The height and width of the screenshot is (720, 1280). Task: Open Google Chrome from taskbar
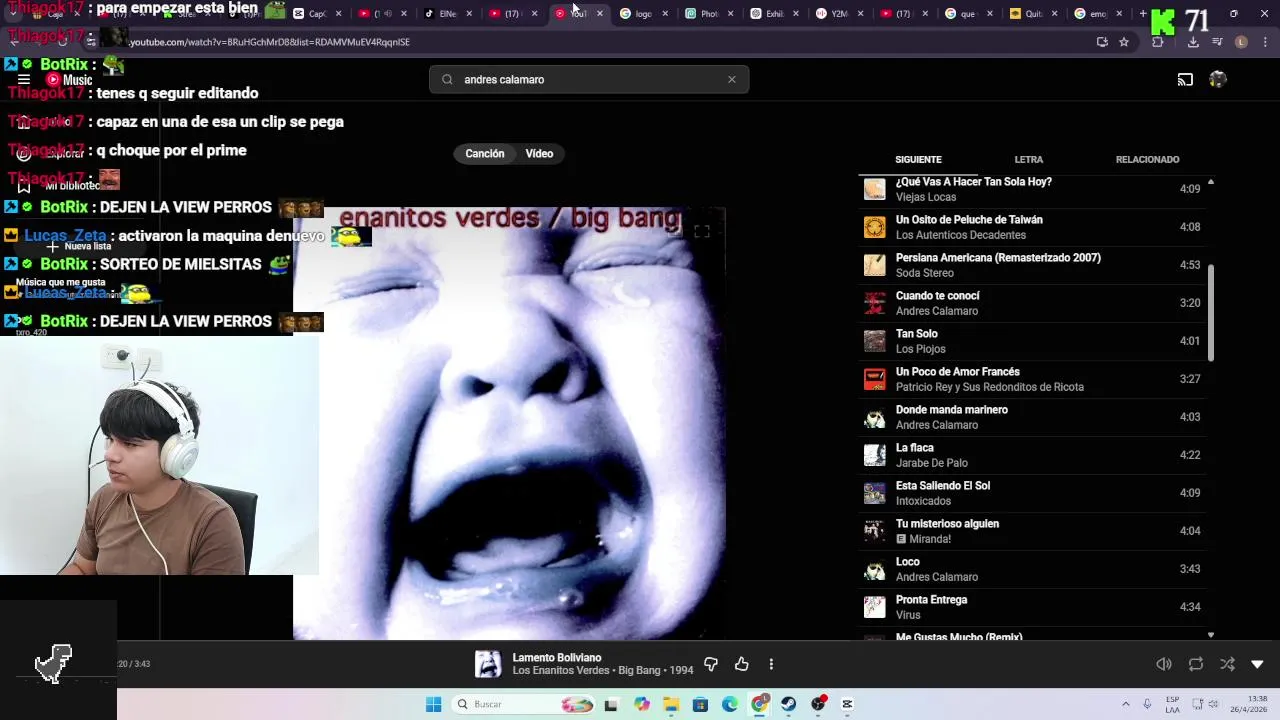[x=759, y=704]
